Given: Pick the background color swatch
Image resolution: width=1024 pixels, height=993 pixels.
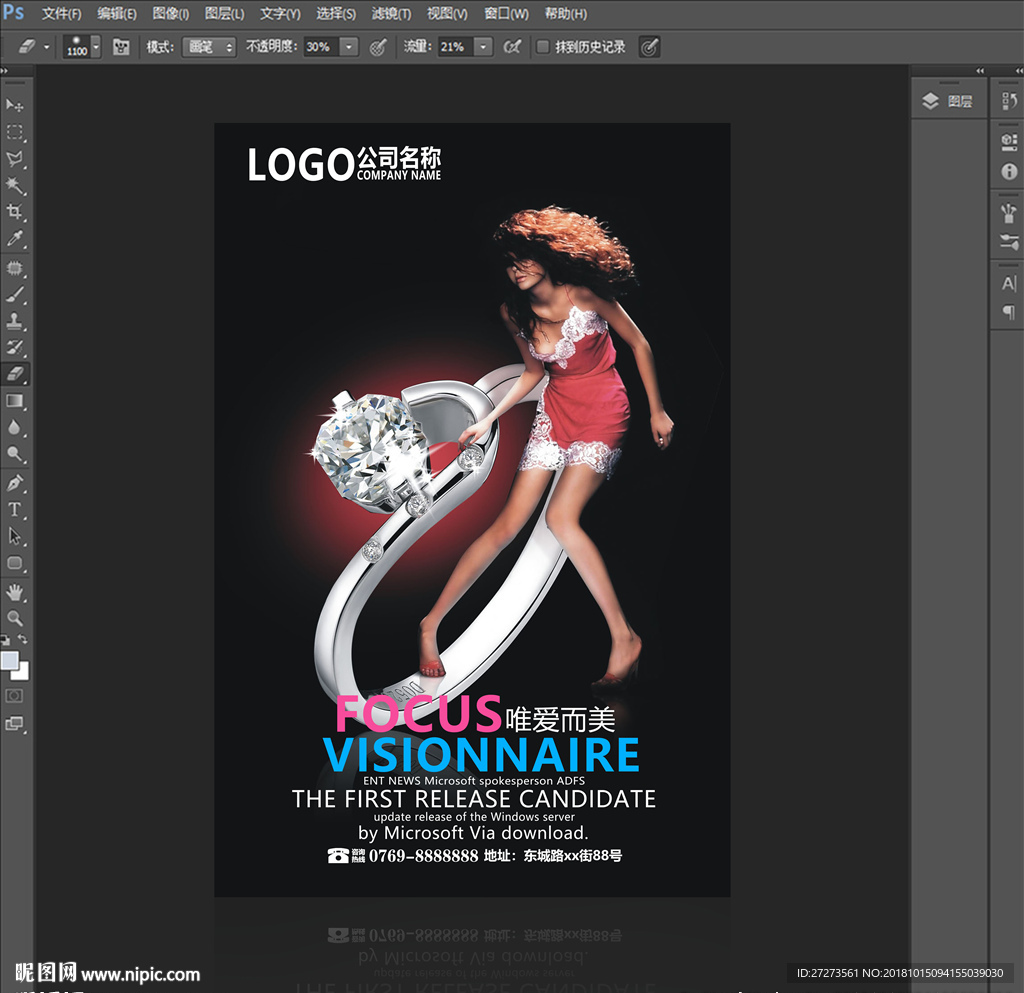Looking at the screenshot, I should tap(22, 672).
